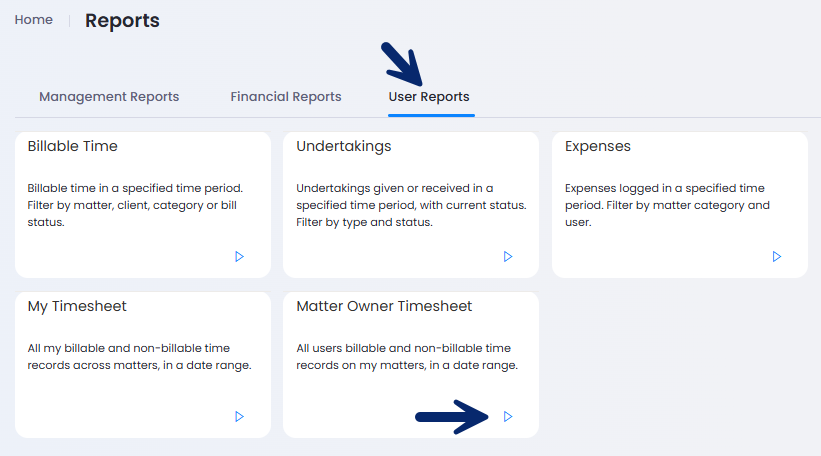Click the Reports page heading
The width and height of the screenshot is (821, 456).
click(x=122, y=21)
